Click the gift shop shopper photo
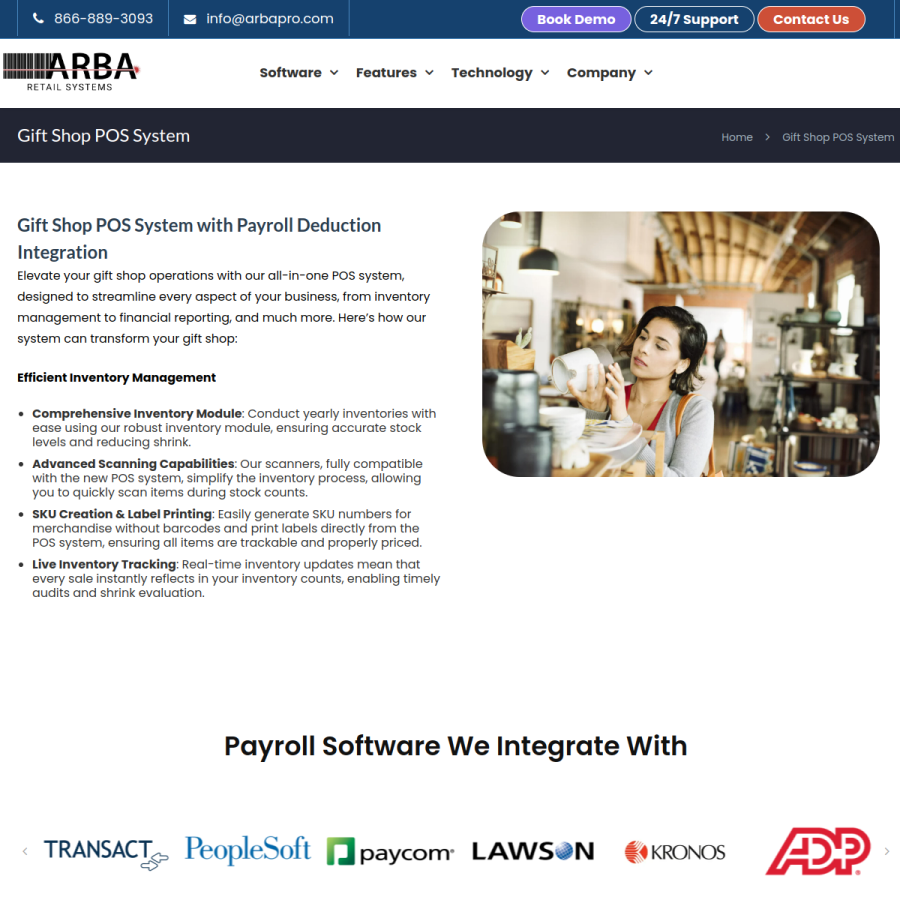Image resolution: width=900 pixels, height=900 pixels. click(680, 344)
